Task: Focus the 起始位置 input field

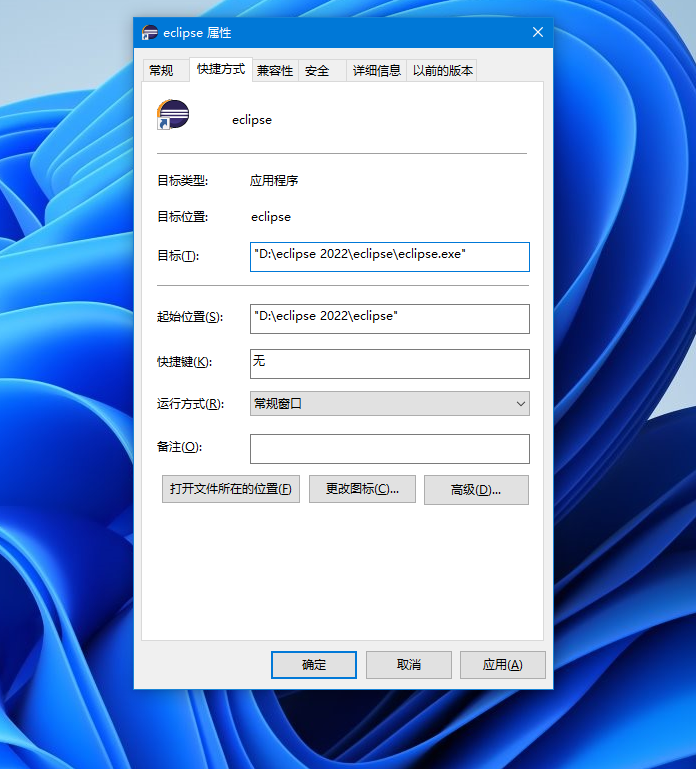Action: 389,319
